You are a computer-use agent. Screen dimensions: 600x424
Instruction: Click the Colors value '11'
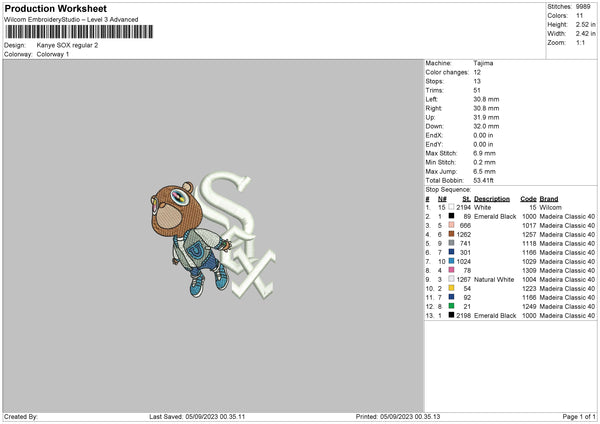(579, 16)
